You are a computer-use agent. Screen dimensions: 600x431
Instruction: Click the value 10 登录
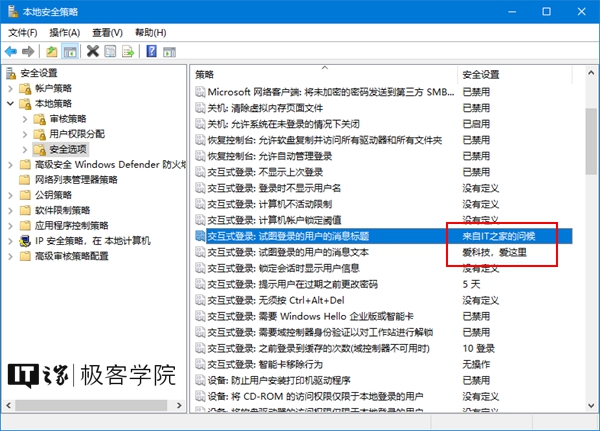click(x=478, y=348)
